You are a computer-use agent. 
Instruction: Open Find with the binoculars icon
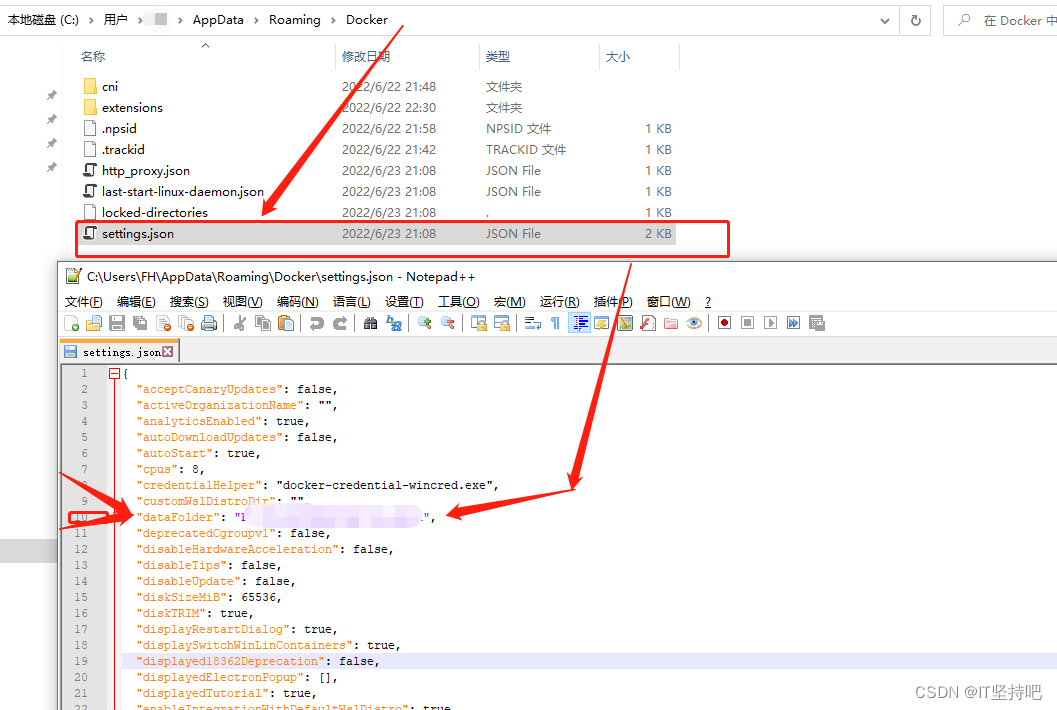(370, 324)
